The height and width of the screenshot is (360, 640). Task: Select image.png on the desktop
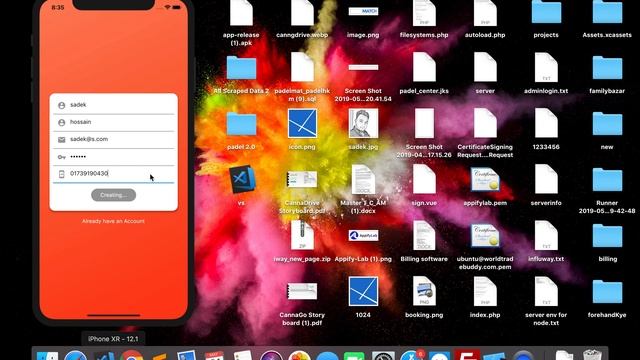point(363,11)
